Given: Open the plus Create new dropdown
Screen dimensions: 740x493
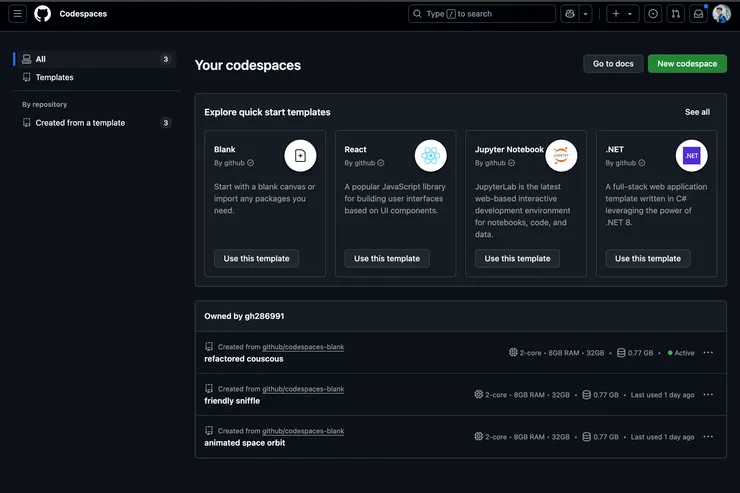Looking at the screenshot, I should pyautogui.click(x=621, y=14).
